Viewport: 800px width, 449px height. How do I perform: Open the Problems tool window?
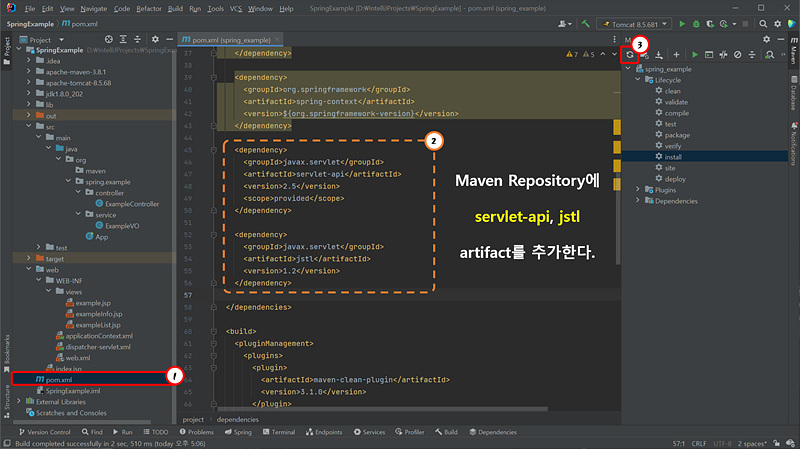(196, 432)
